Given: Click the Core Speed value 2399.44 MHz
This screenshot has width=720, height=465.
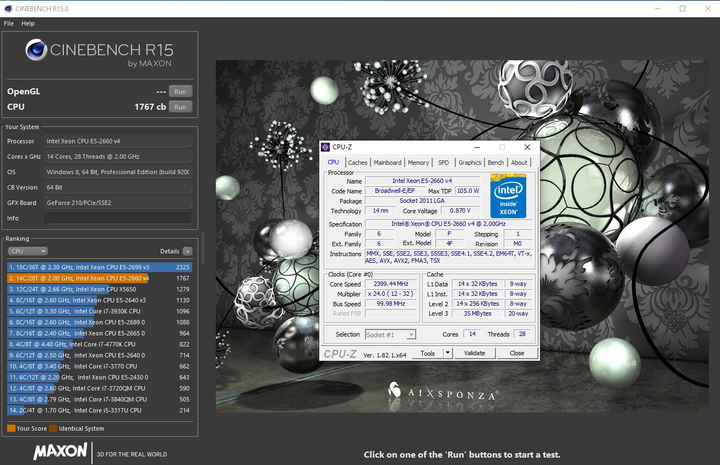Looking at the screenshot, I should point(391,284).
